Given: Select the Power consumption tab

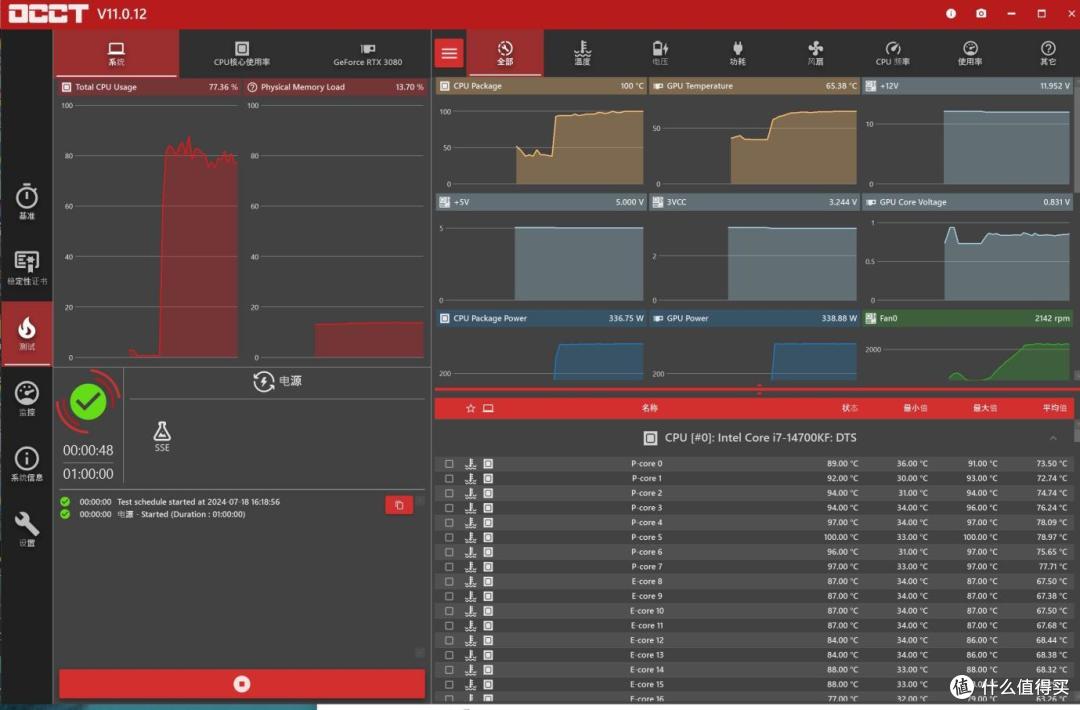Looking at the screenshot, I should point(738,53).
